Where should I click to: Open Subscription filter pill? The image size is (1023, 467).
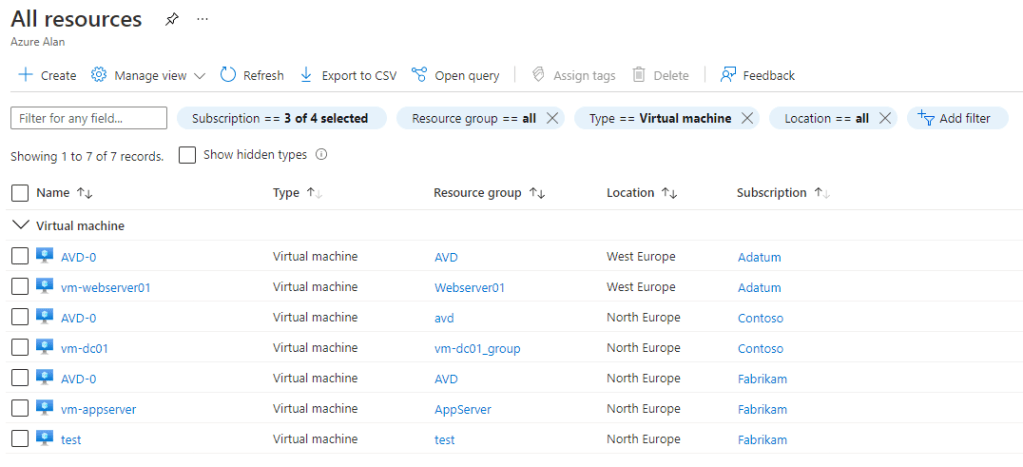[280, 118]
